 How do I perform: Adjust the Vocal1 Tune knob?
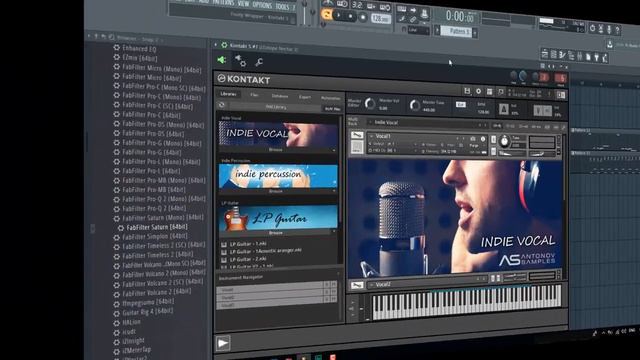click(504, 141)
